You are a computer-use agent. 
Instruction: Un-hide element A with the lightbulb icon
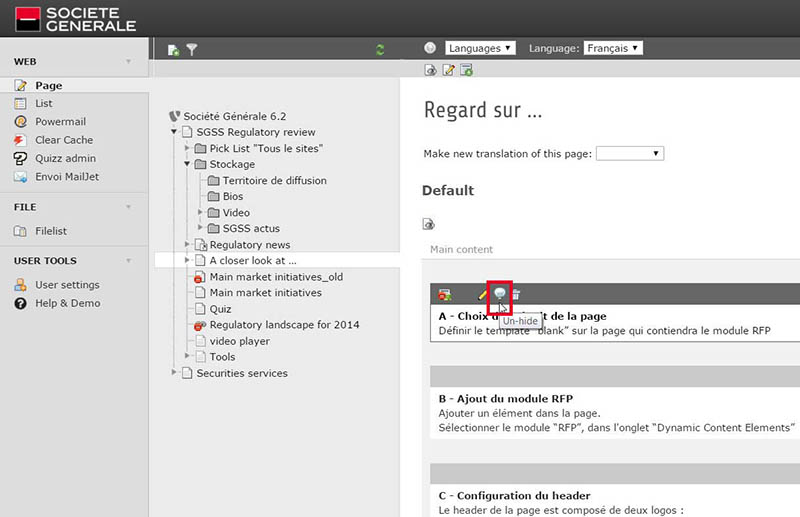[x=500, y=294]
